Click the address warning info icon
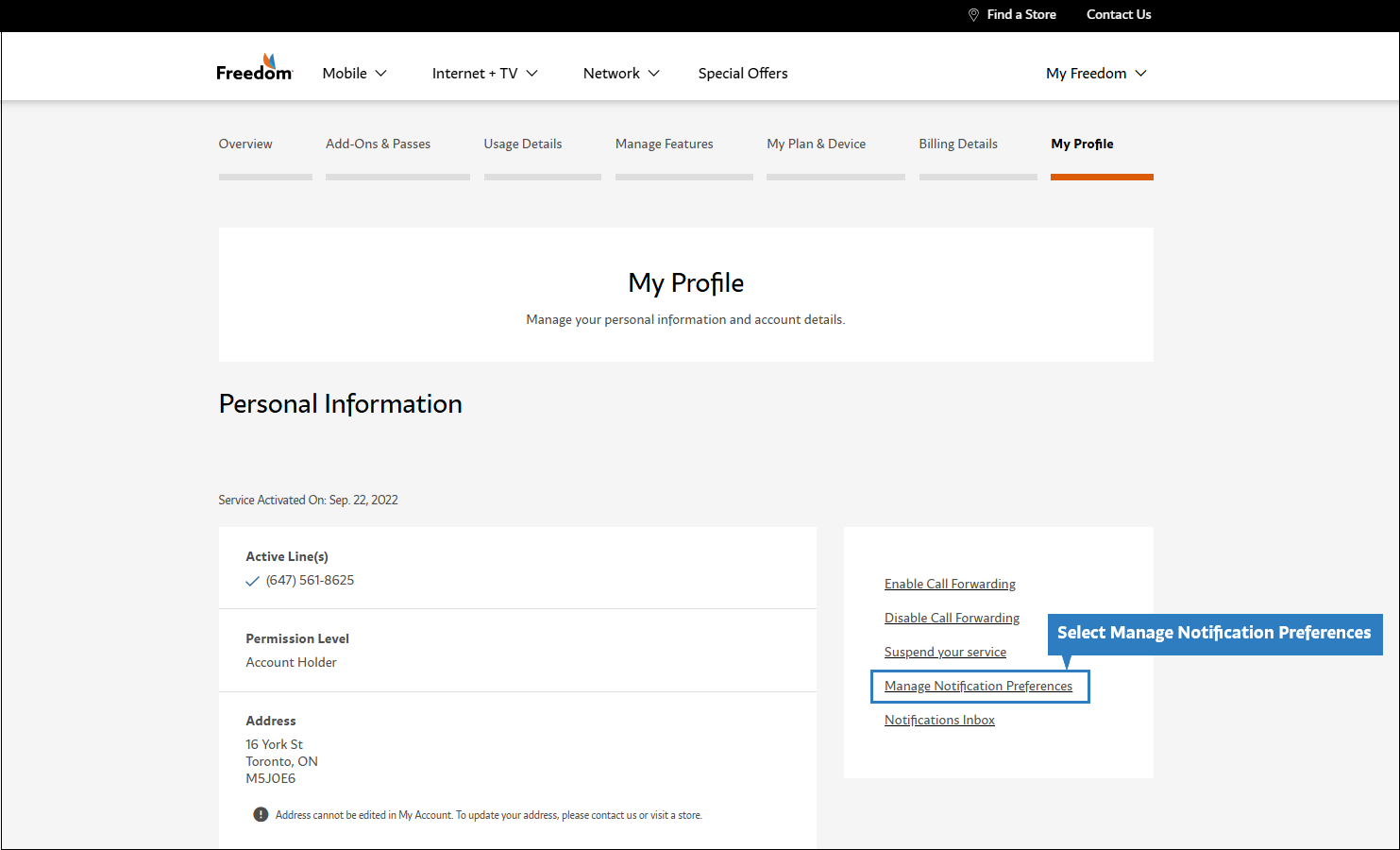 261,814
